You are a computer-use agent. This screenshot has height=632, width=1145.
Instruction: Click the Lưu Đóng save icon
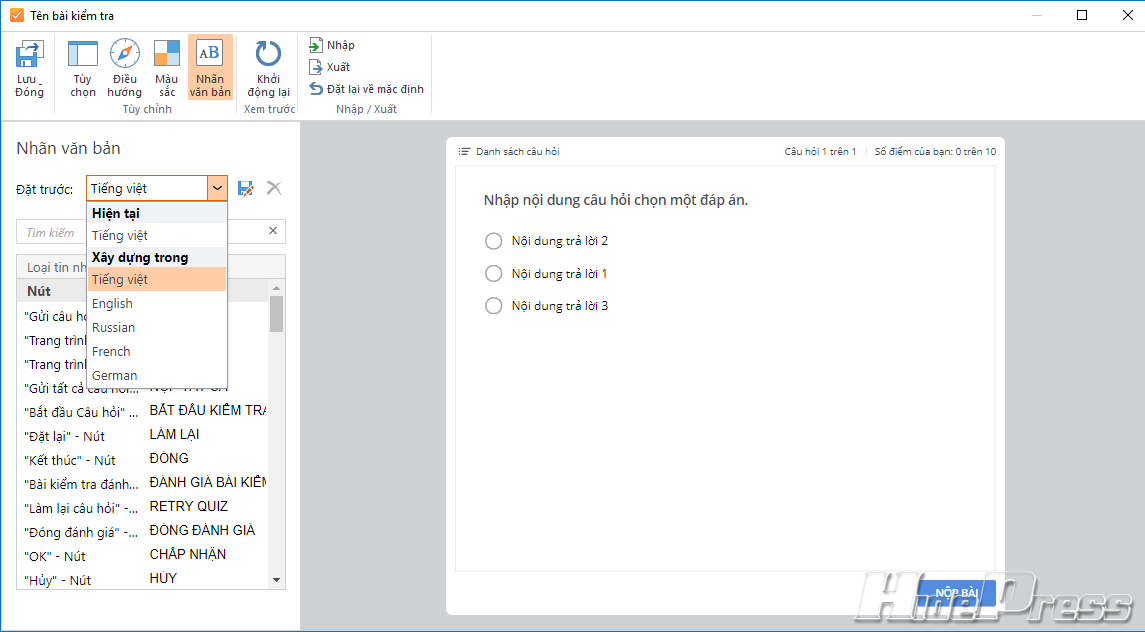(29, 55)
